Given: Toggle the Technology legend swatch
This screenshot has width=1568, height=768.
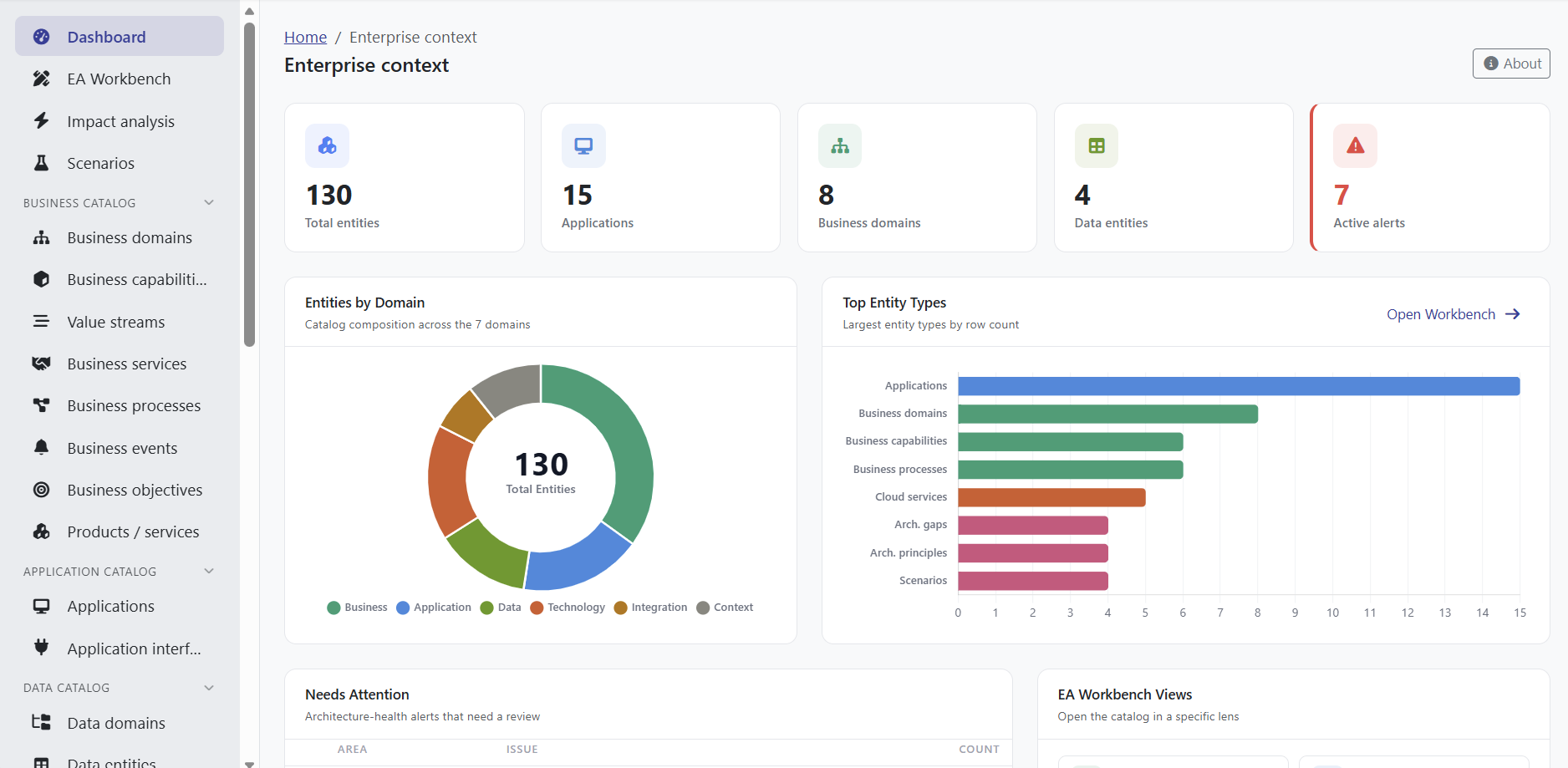Looking at the screenshot, I should click(x=537, y=608).
